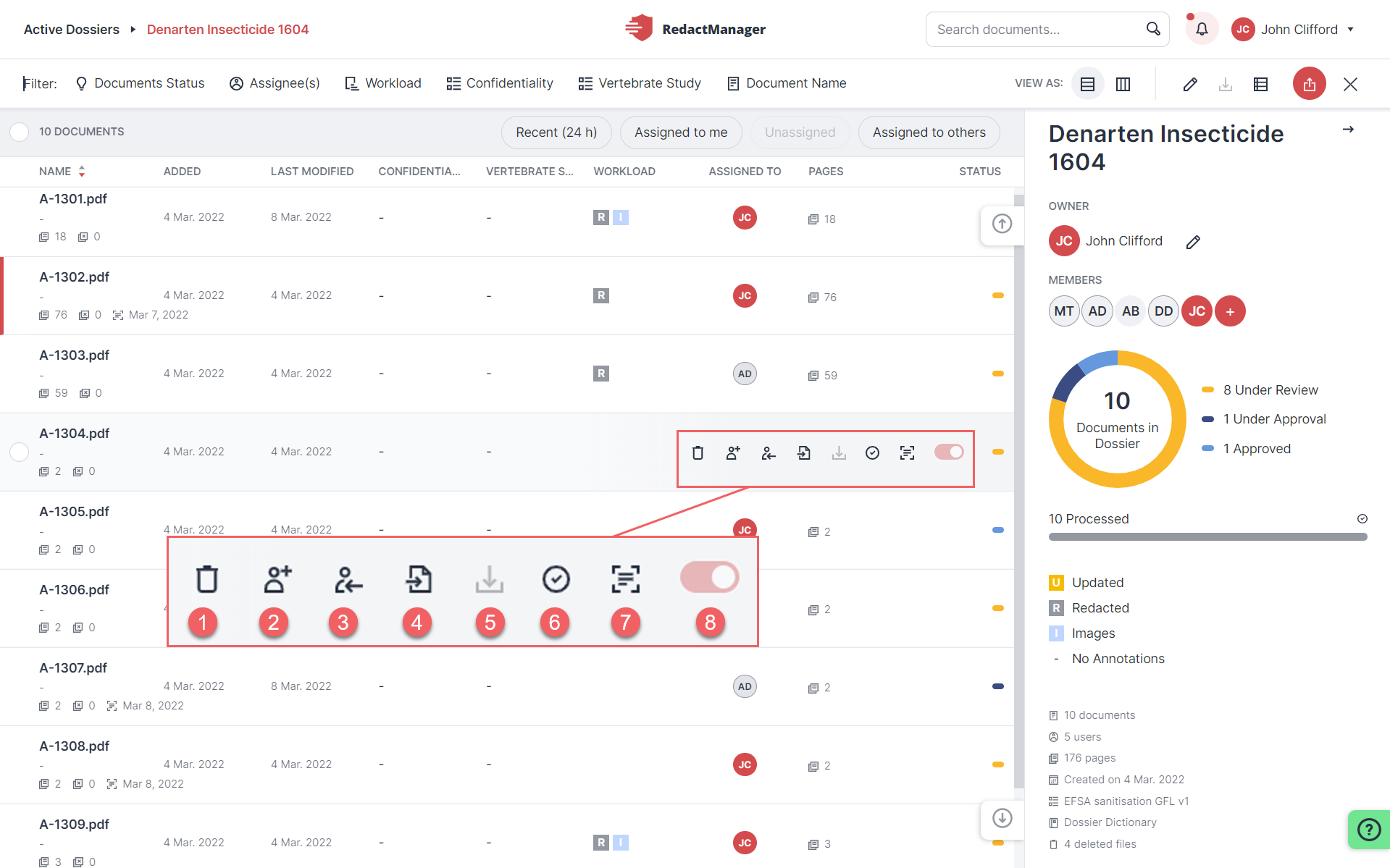Click the OCR scan icon in A-1304 row
The height and width of the screenshot is (868, 1390).
[x=907, y=452]
